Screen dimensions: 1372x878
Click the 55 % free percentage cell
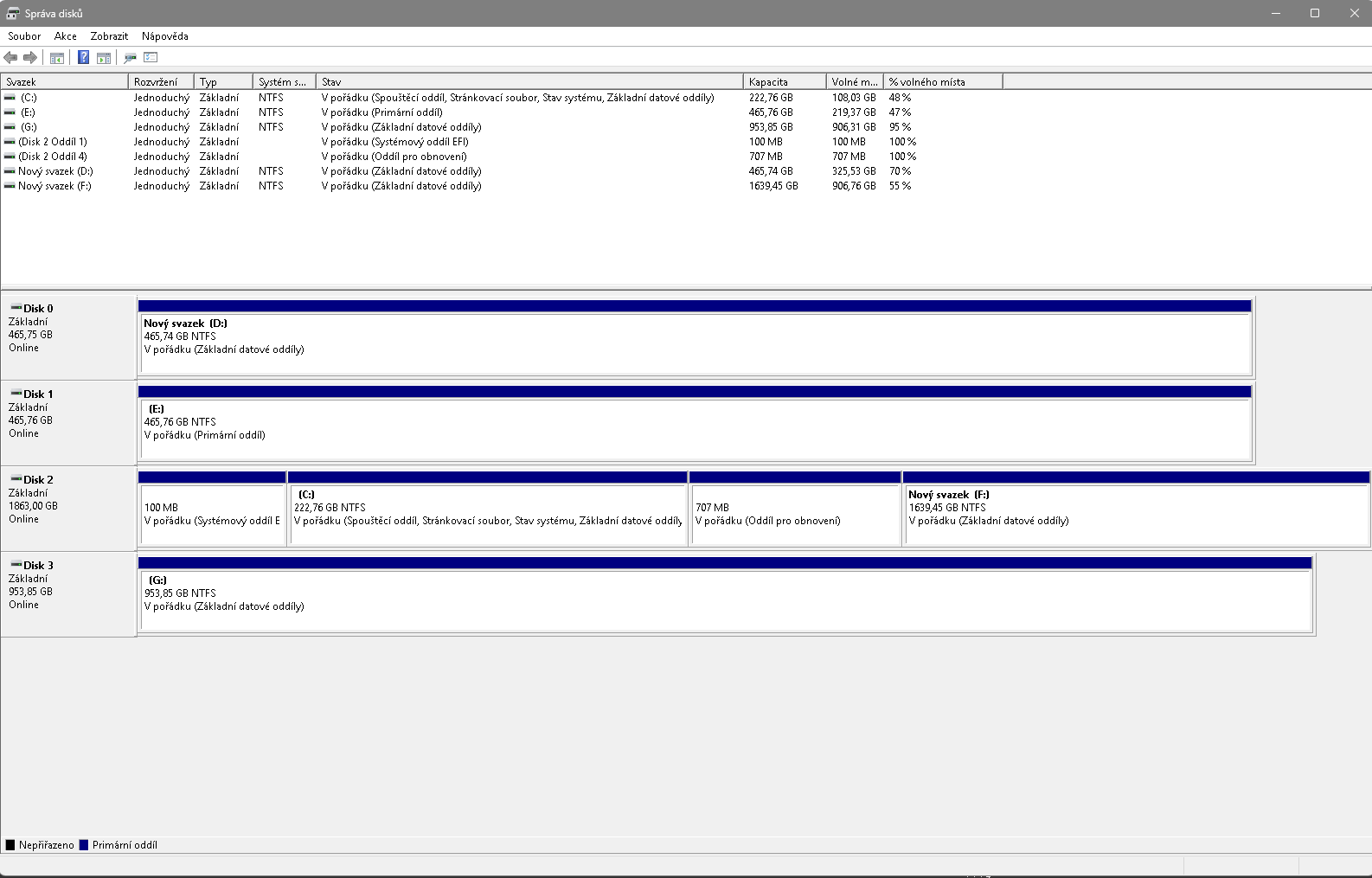(x=900, y=186)
